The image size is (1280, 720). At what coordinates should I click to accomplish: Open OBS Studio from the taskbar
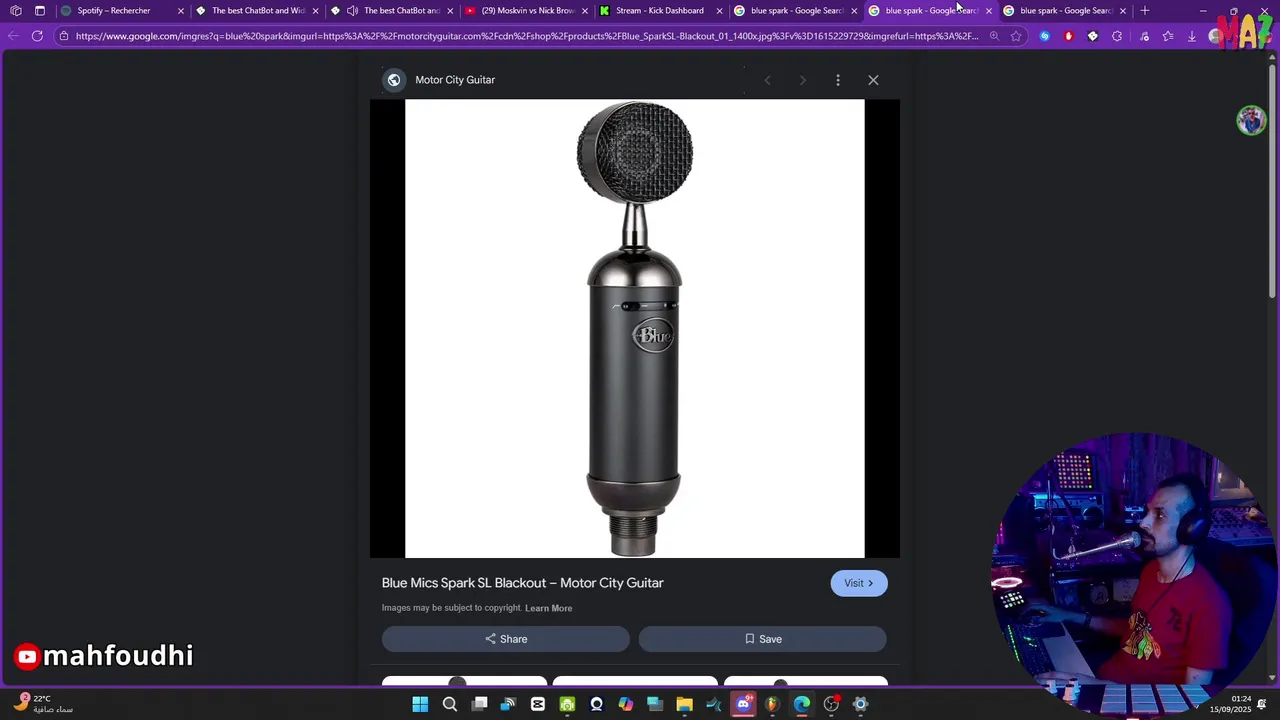(x=831, y=704)
